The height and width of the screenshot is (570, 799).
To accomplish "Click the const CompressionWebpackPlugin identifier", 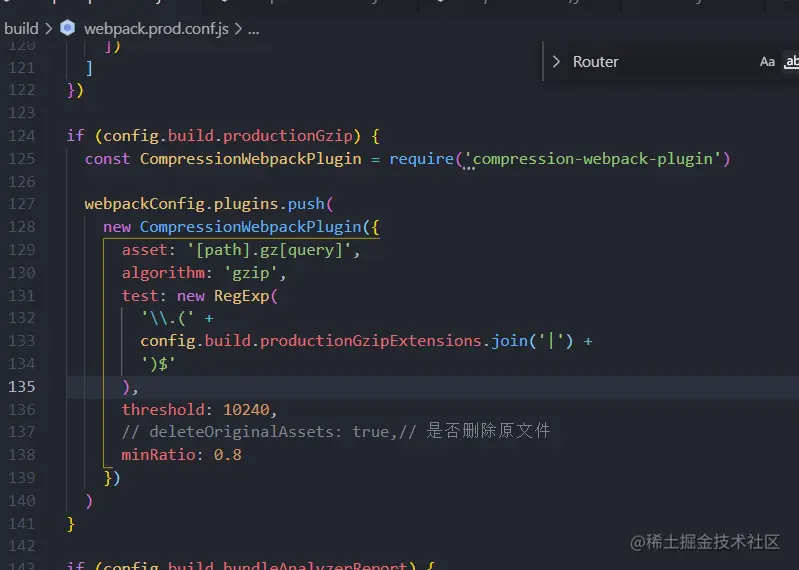I will 251,159.
